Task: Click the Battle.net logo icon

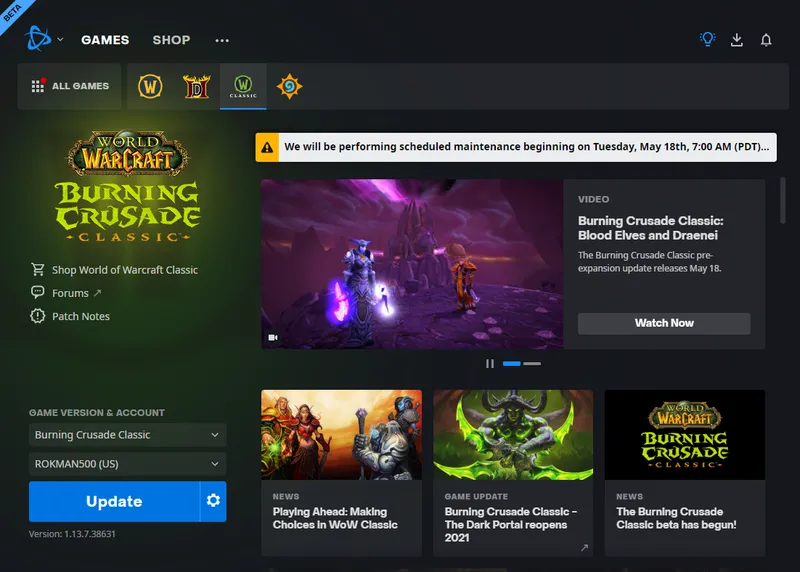Action: pyautogui.click(x=38, y=39)
